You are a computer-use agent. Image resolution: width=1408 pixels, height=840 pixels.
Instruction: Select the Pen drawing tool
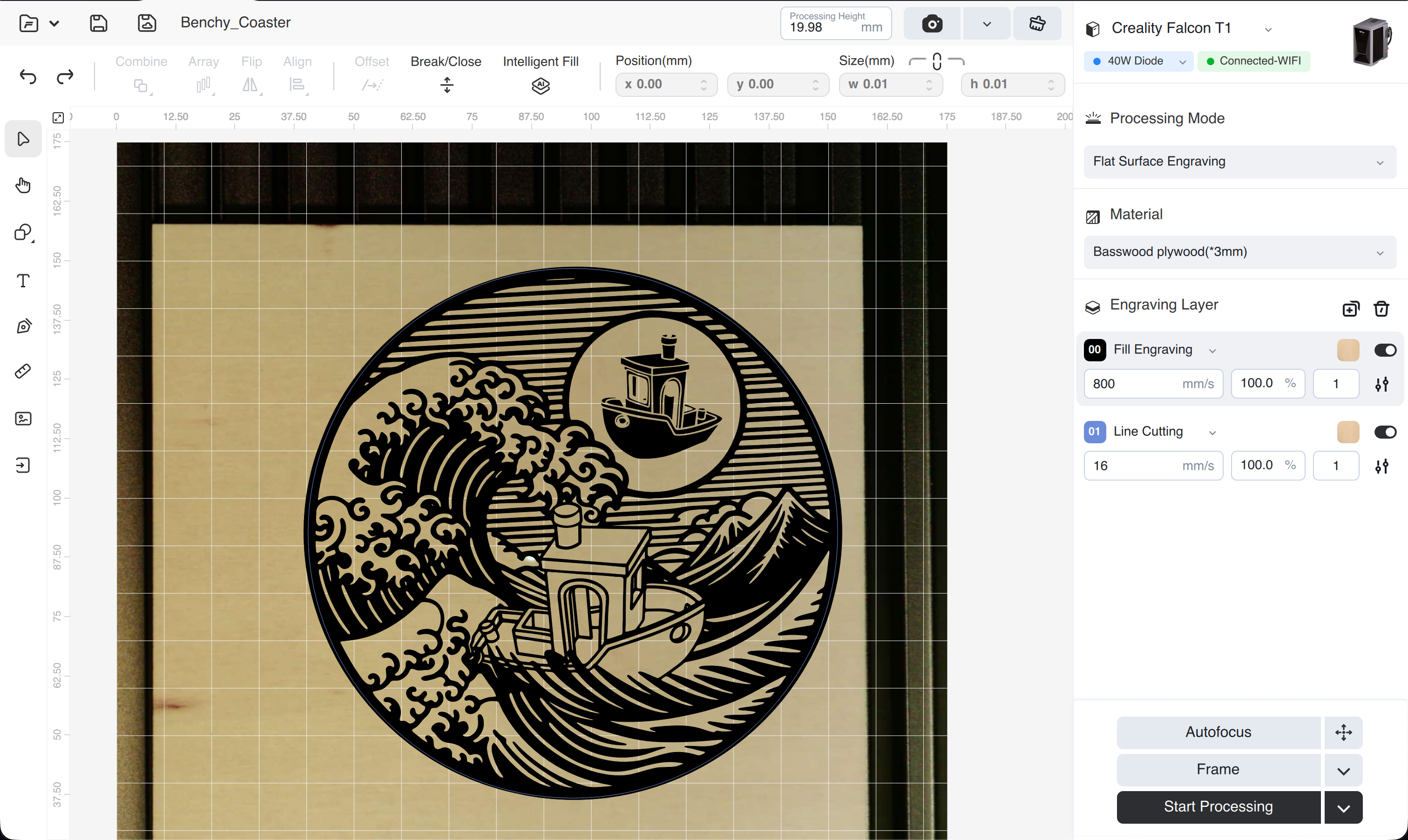[x=23, y=325]
